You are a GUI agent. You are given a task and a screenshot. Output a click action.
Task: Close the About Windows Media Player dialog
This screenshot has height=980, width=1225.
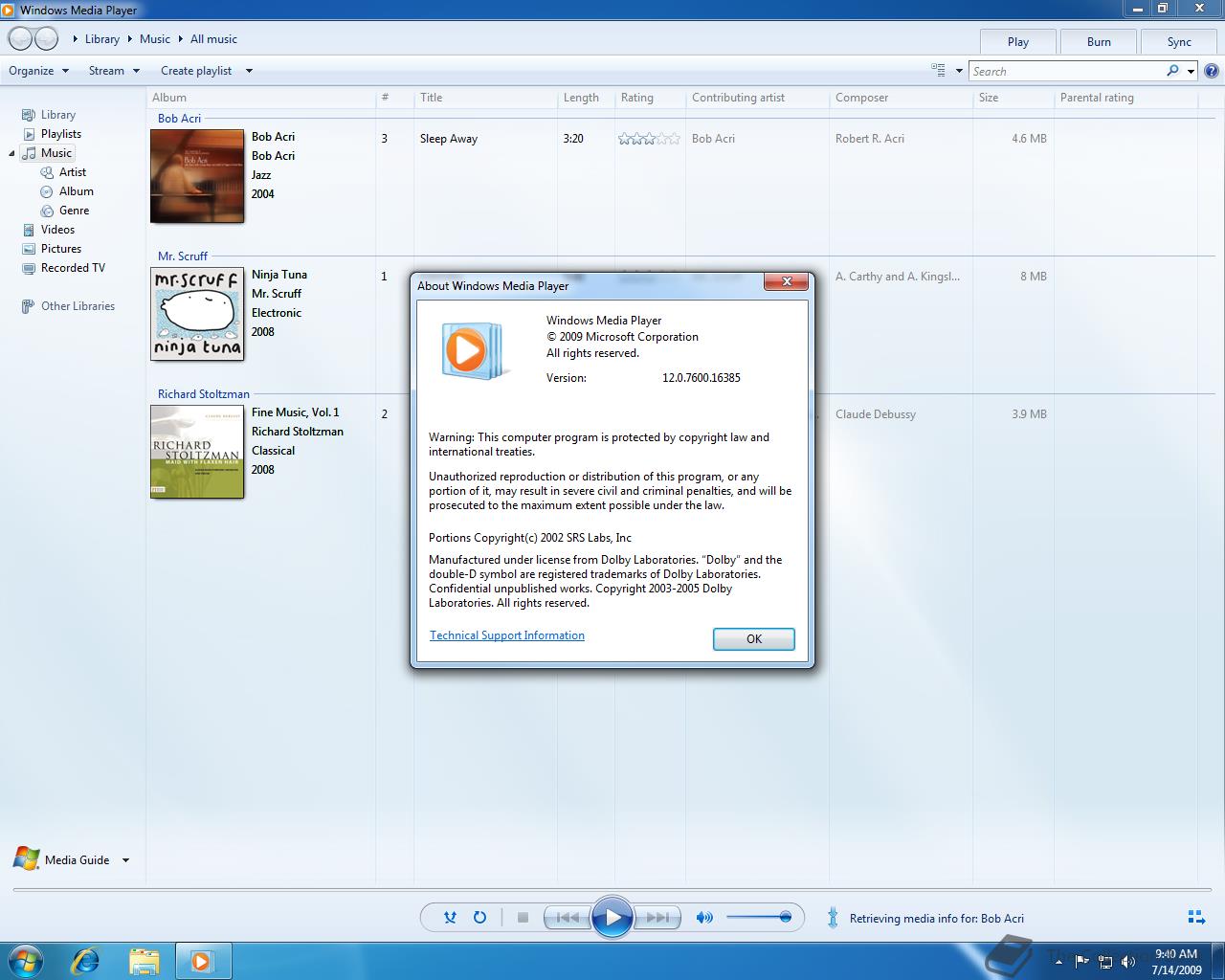pos(787,281)
